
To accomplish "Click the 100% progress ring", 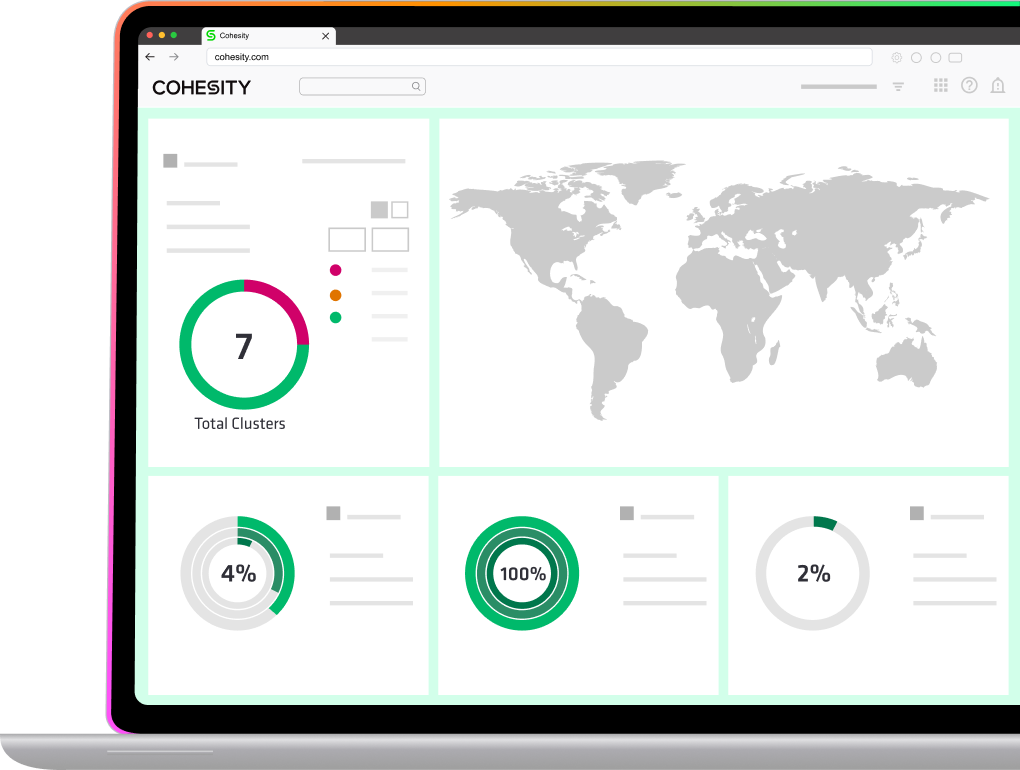I will 521,573.
